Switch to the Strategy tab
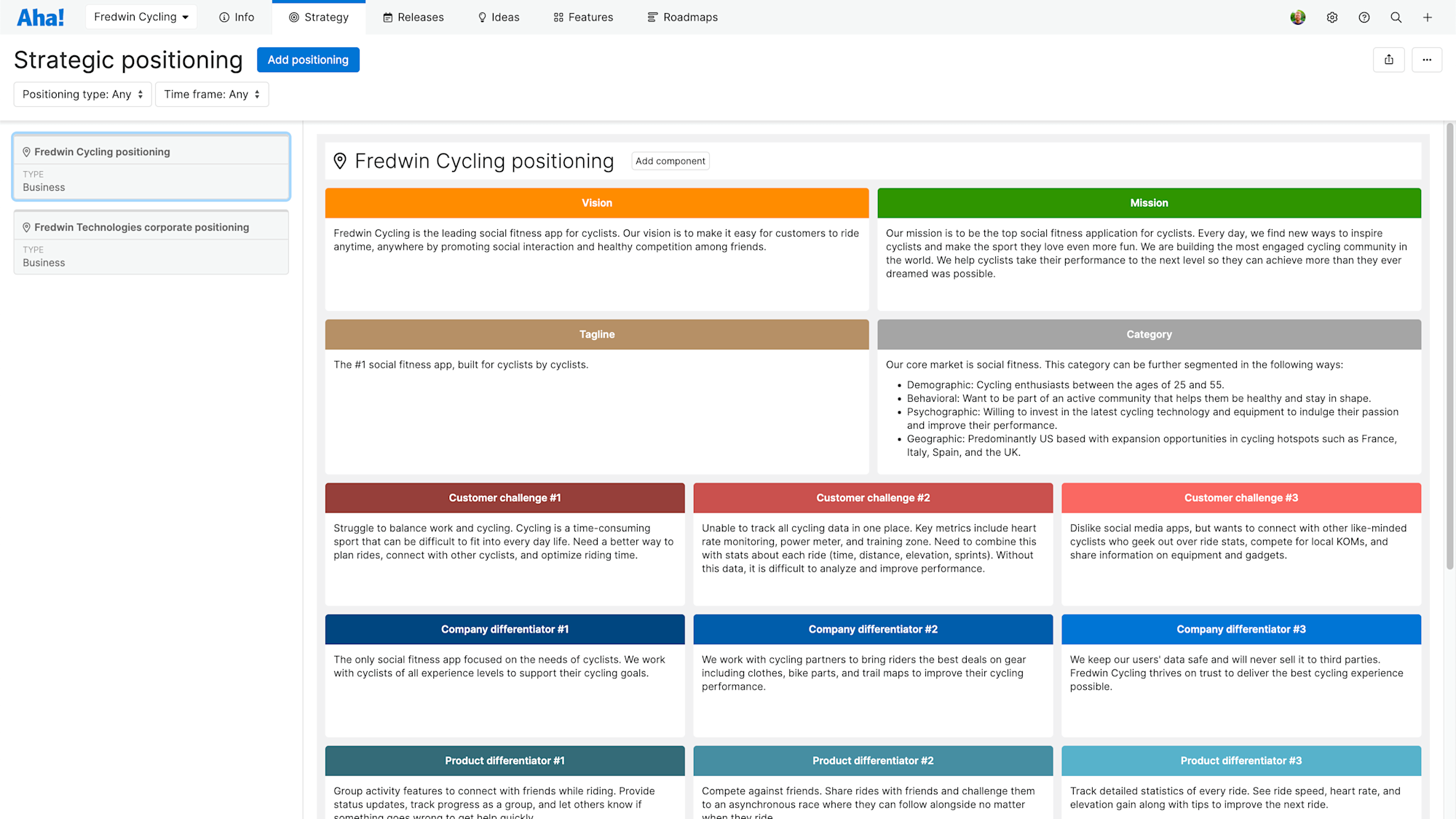 click(318, 17)
